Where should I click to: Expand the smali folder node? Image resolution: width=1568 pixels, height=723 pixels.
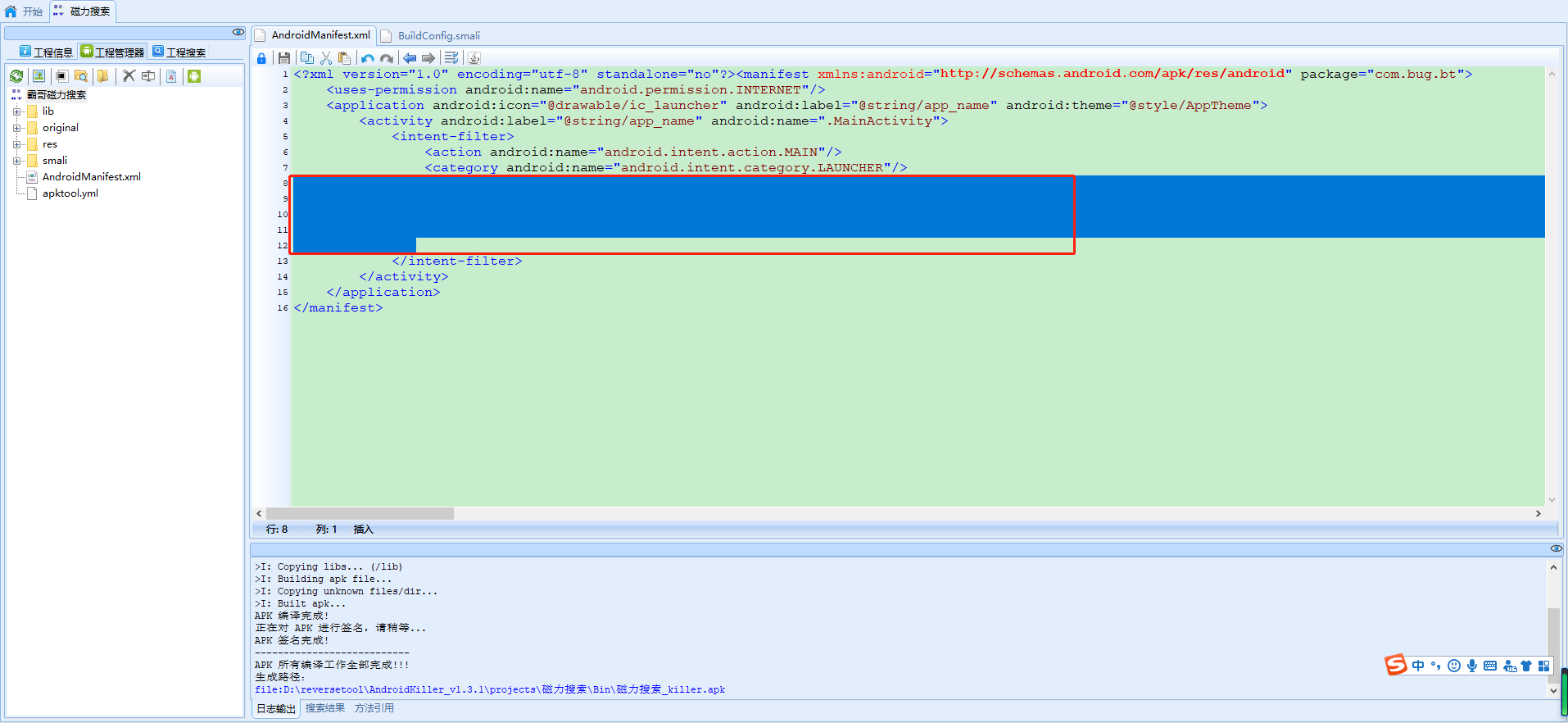pos(16,161)
